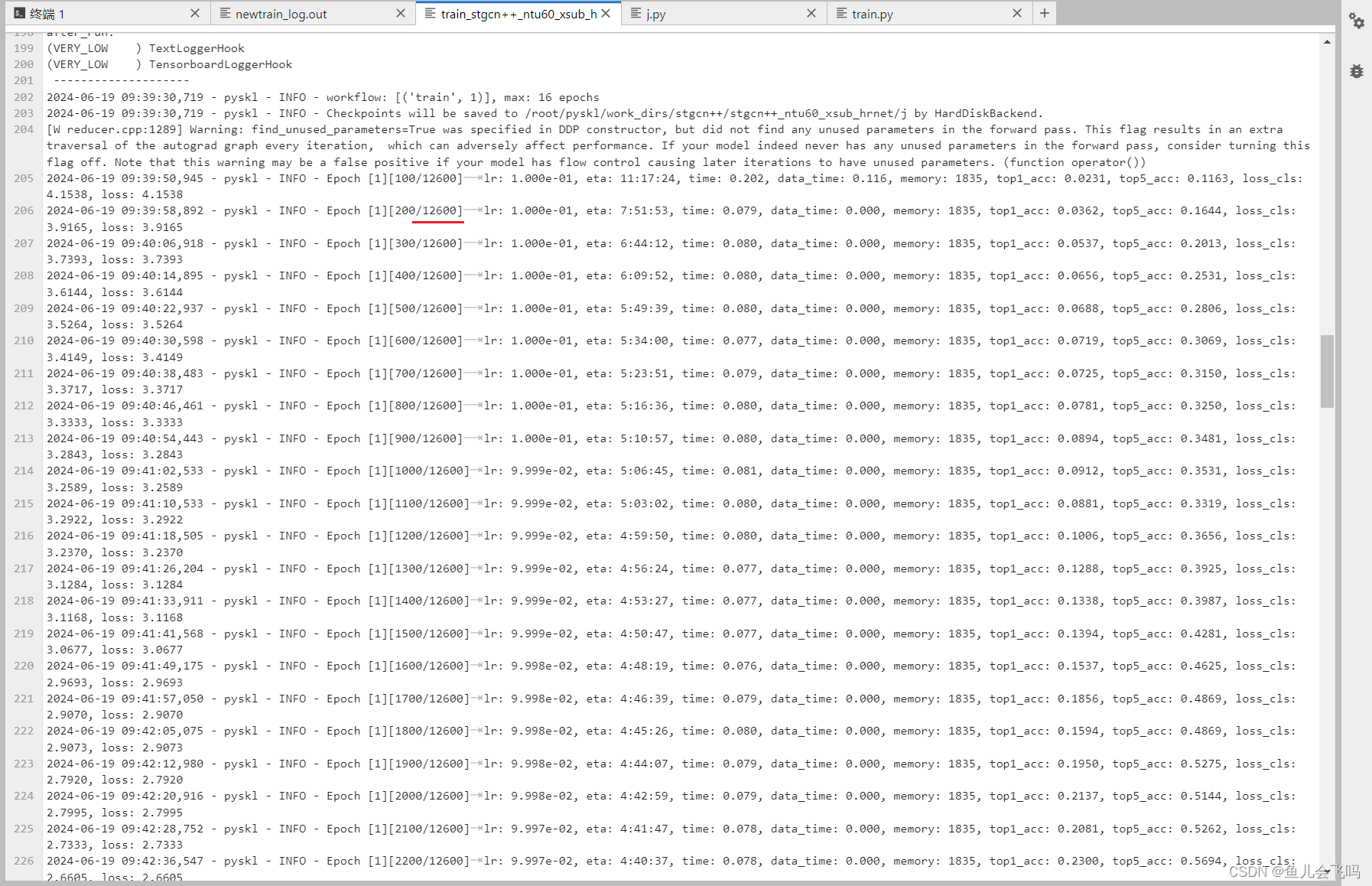Screen dimensions: 1372x886
Task: Click the file icon on the j.py tab
Action: click(634, 13)
